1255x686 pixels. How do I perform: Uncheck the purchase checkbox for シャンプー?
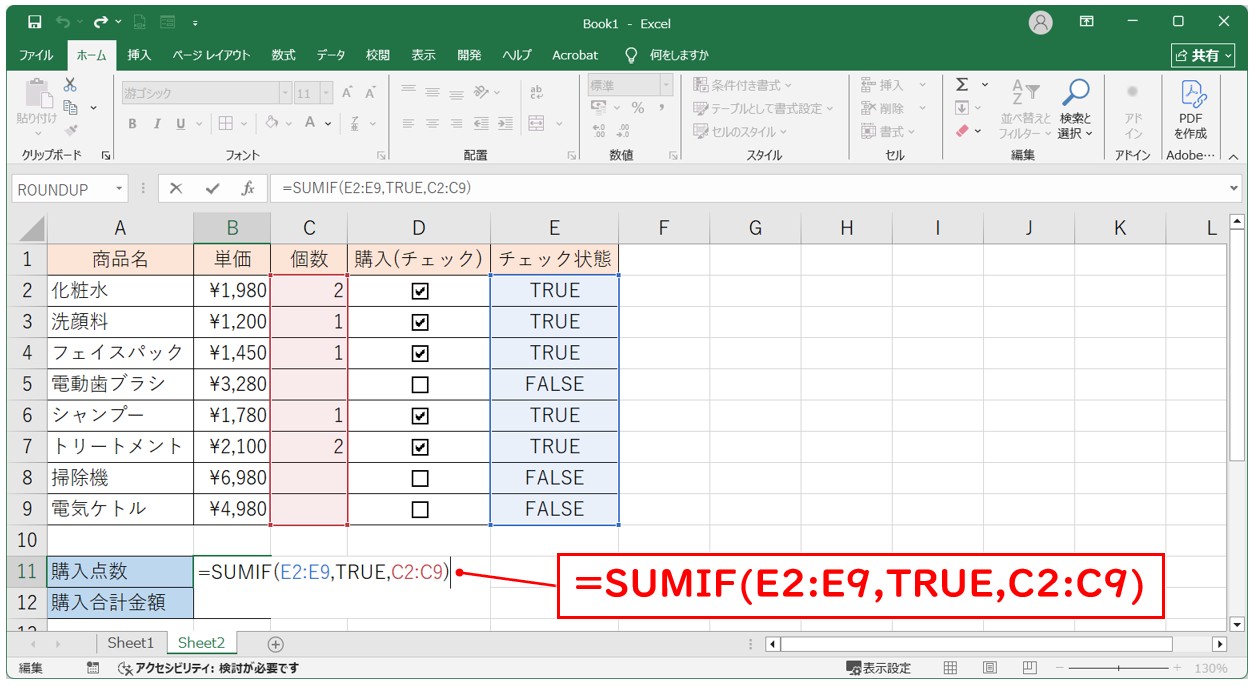pyautogui.click(x=420, y=415)
